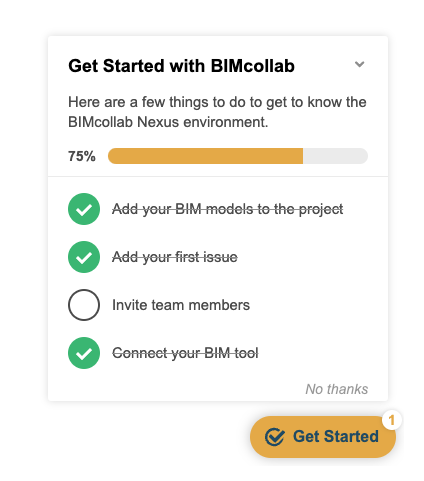Collapse the Get Started panel chevron
Viewport: 424px width, 481px height.
tap(359, 64)
